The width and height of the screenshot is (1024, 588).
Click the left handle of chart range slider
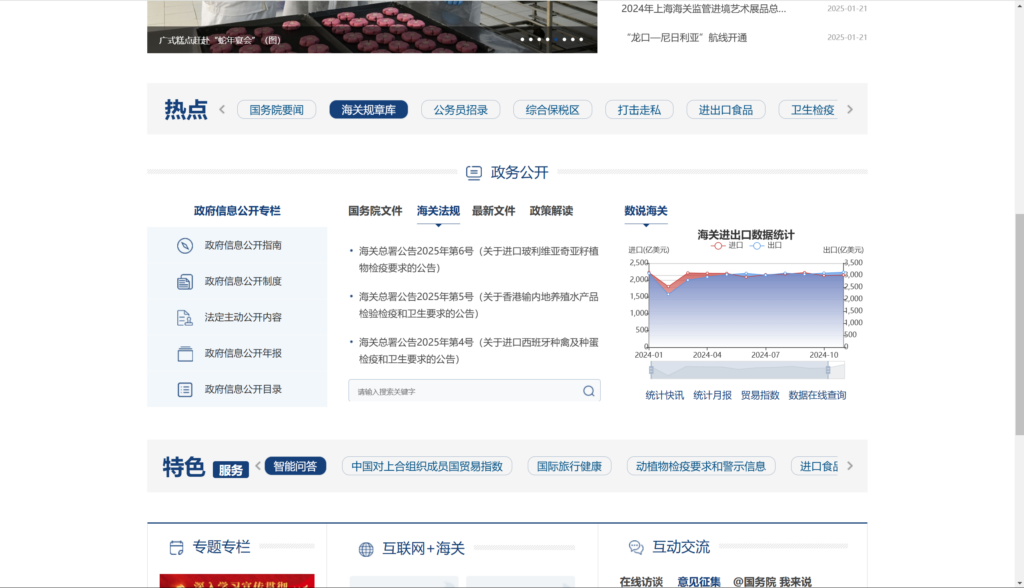point(651,370)
